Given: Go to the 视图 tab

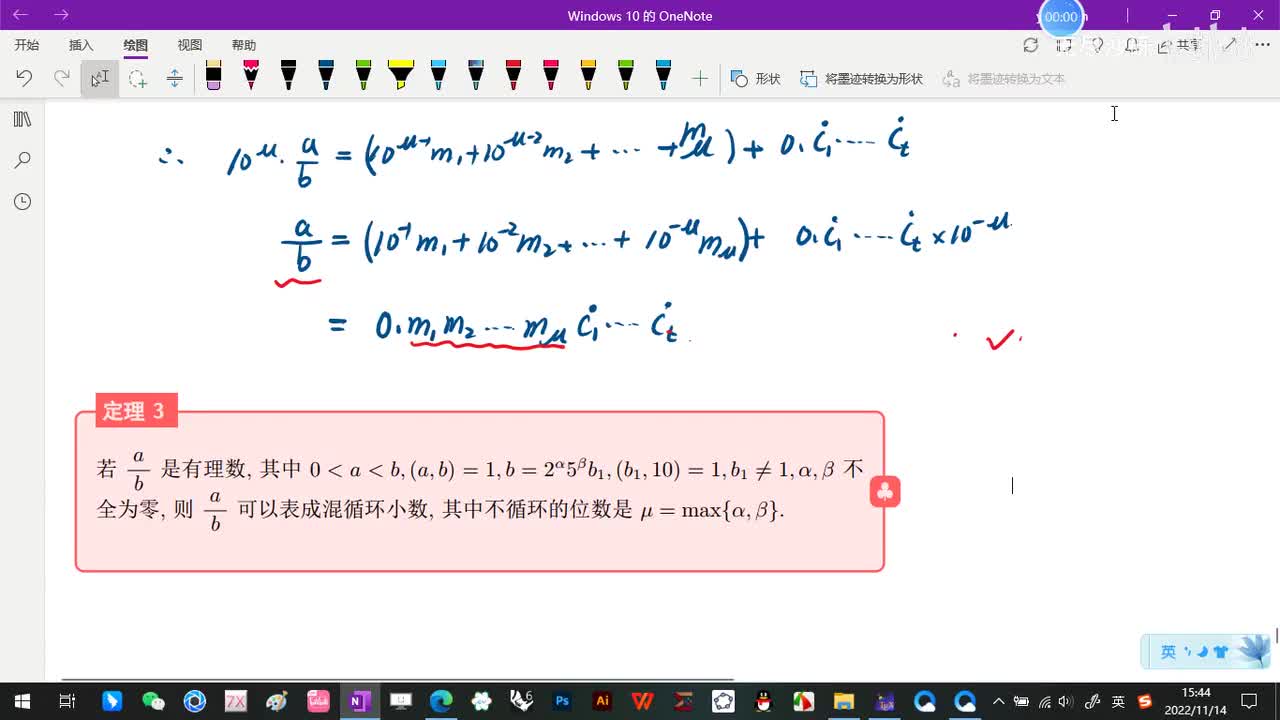Looking at the screenshot, I should click(189, 45).
